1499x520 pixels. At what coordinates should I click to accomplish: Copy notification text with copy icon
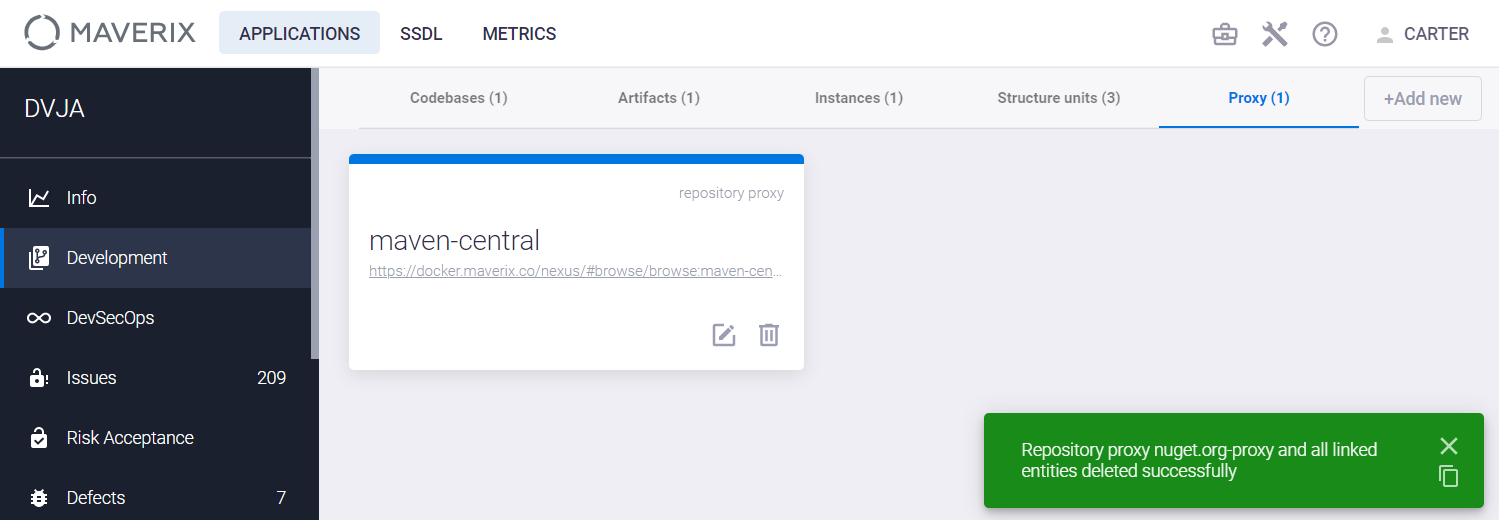click(x=1449, y=477)
